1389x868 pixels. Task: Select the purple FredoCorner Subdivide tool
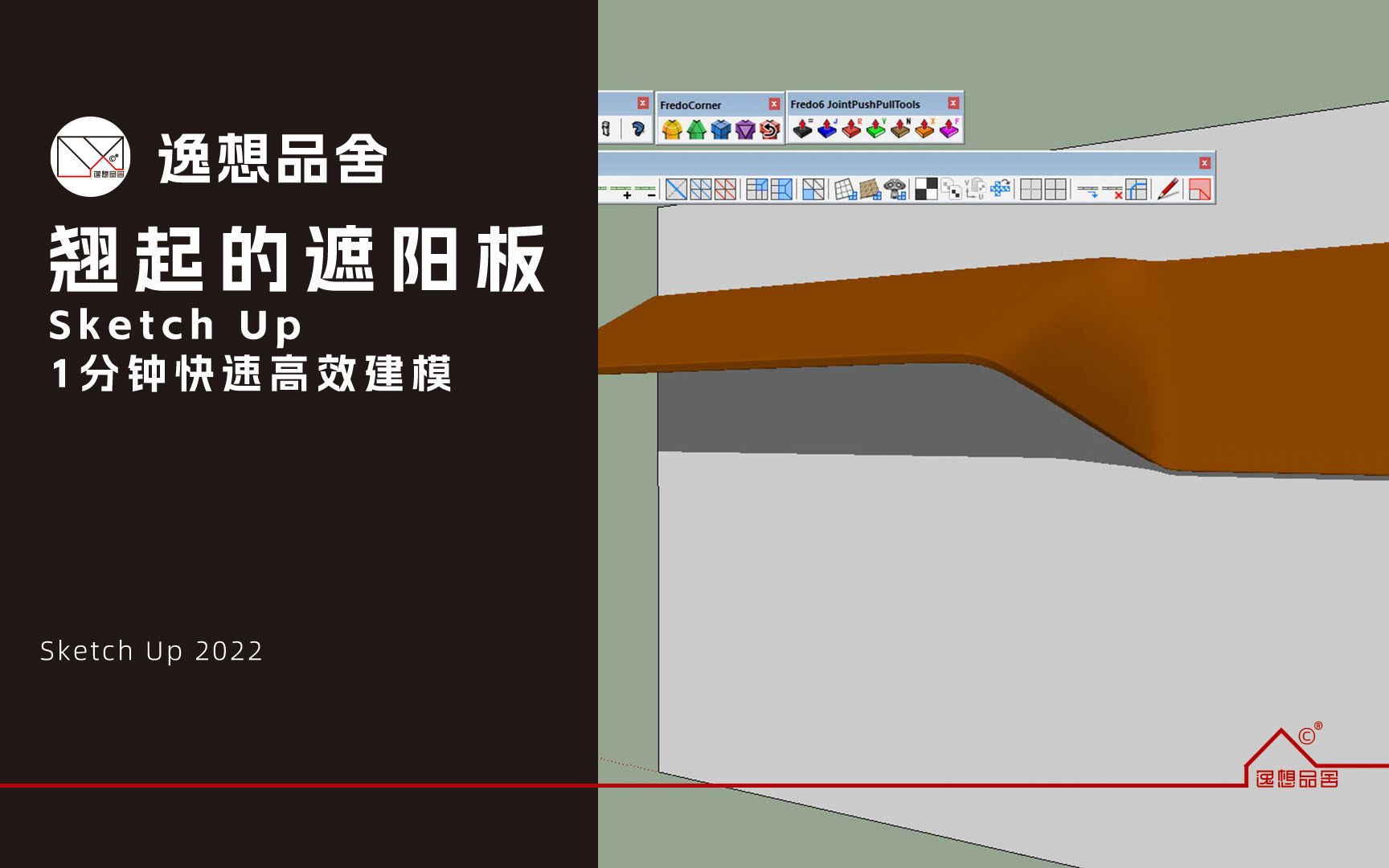(745, 129)
